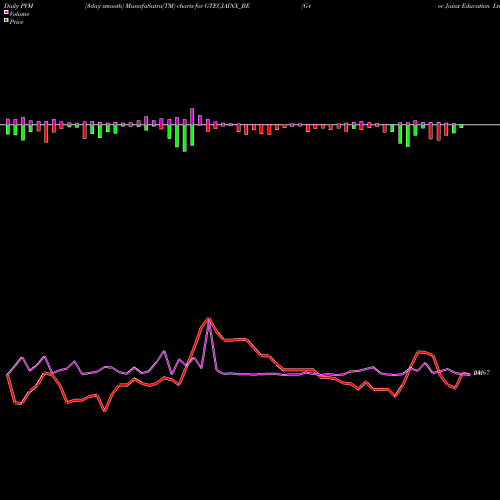This screenshot has width=500, height=500.
Task: Click the magenta Volume legend swatch
Action: coord(6,12)
